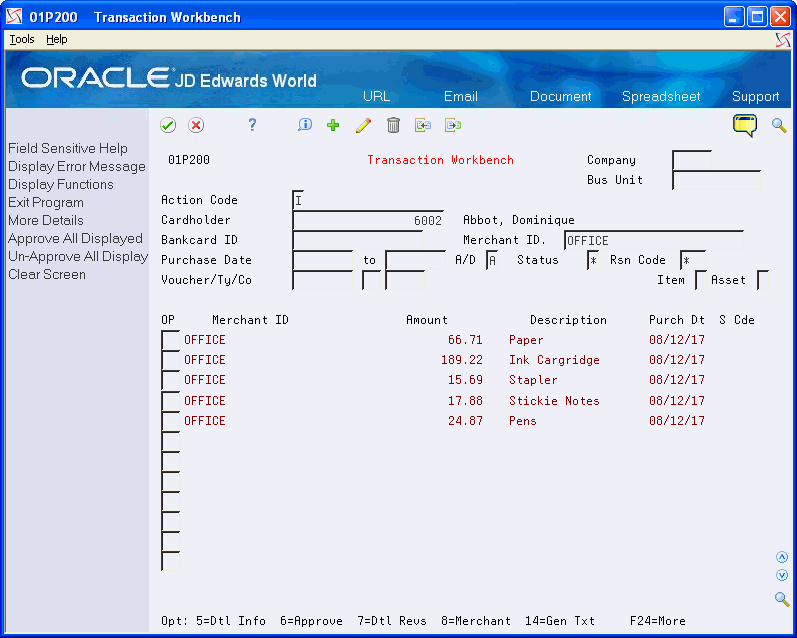Minimize the Transaction Workbench window
This screenshot has width=797, height=638.
(733, 17)
